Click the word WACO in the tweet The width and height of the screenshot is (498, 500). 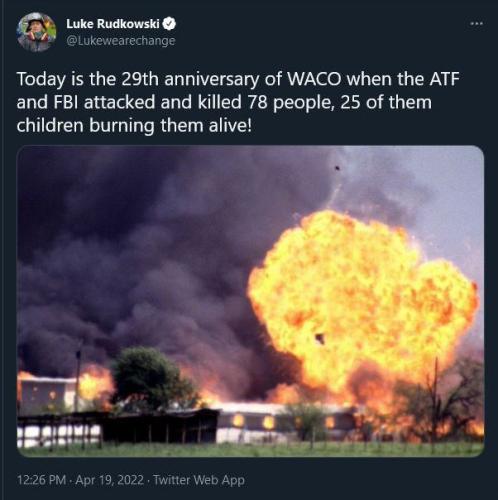tap(314, 79)
